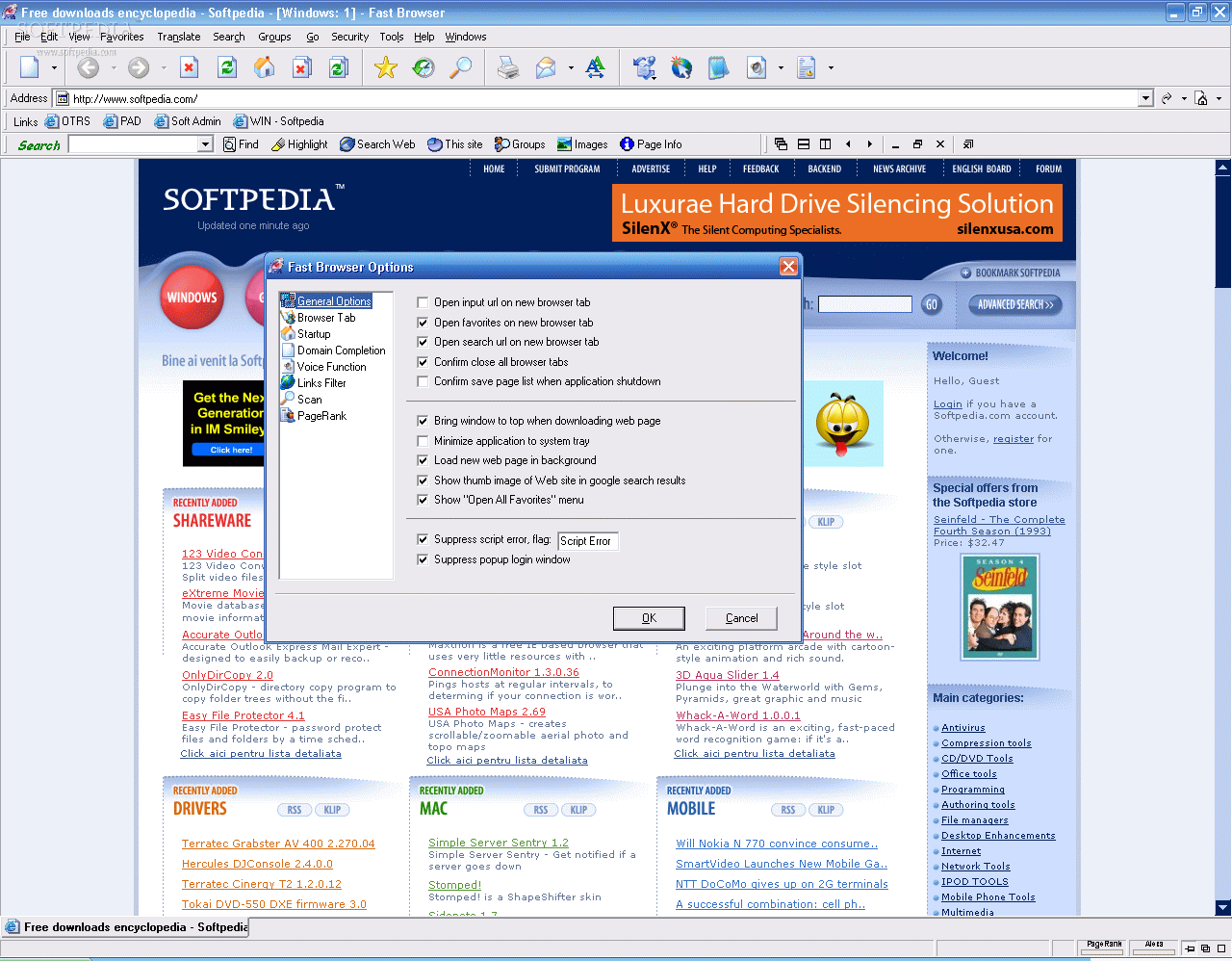
Task: Click the speaker sound toolbar icon
Action: tap(757, 67)
